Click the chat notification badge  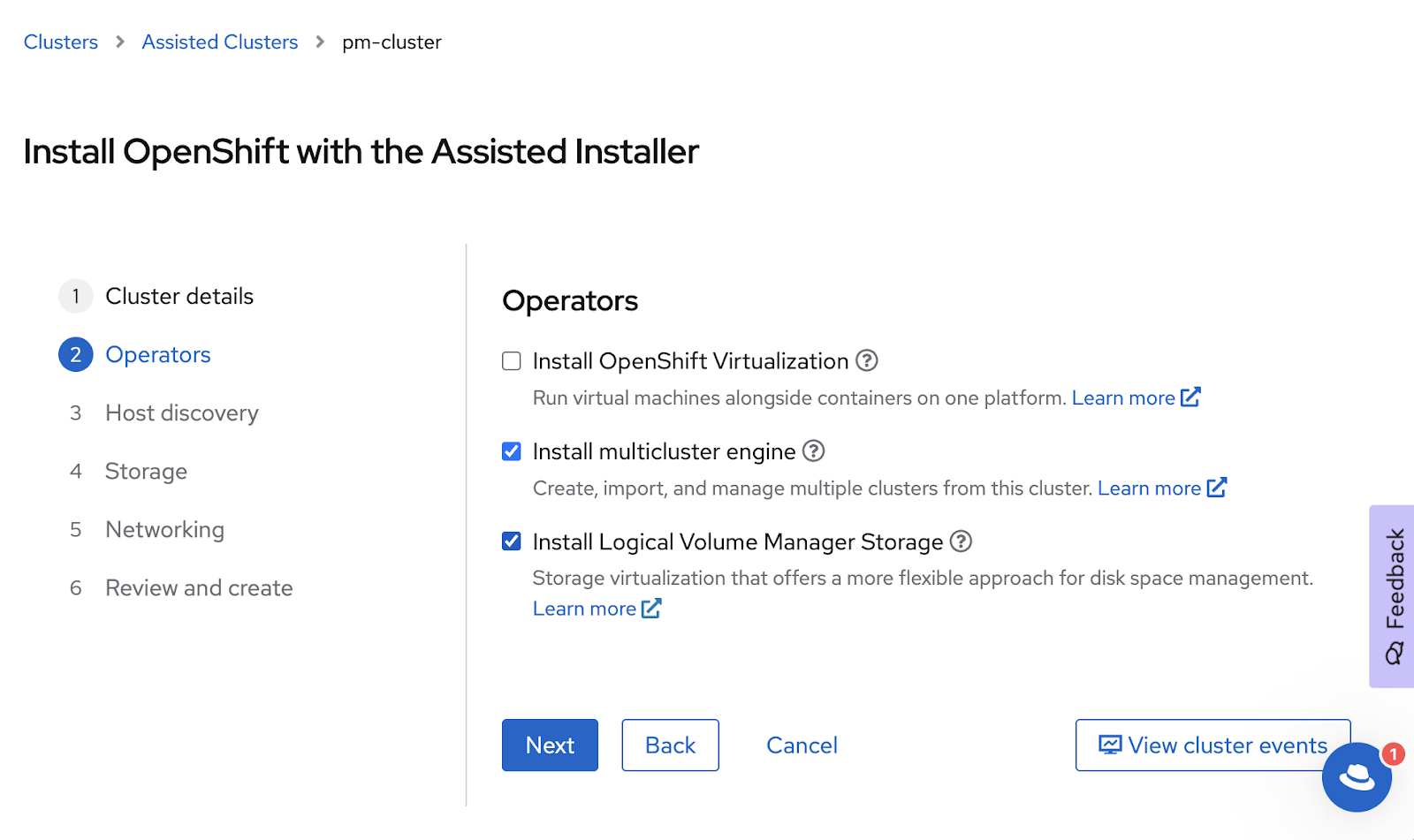1393,753
